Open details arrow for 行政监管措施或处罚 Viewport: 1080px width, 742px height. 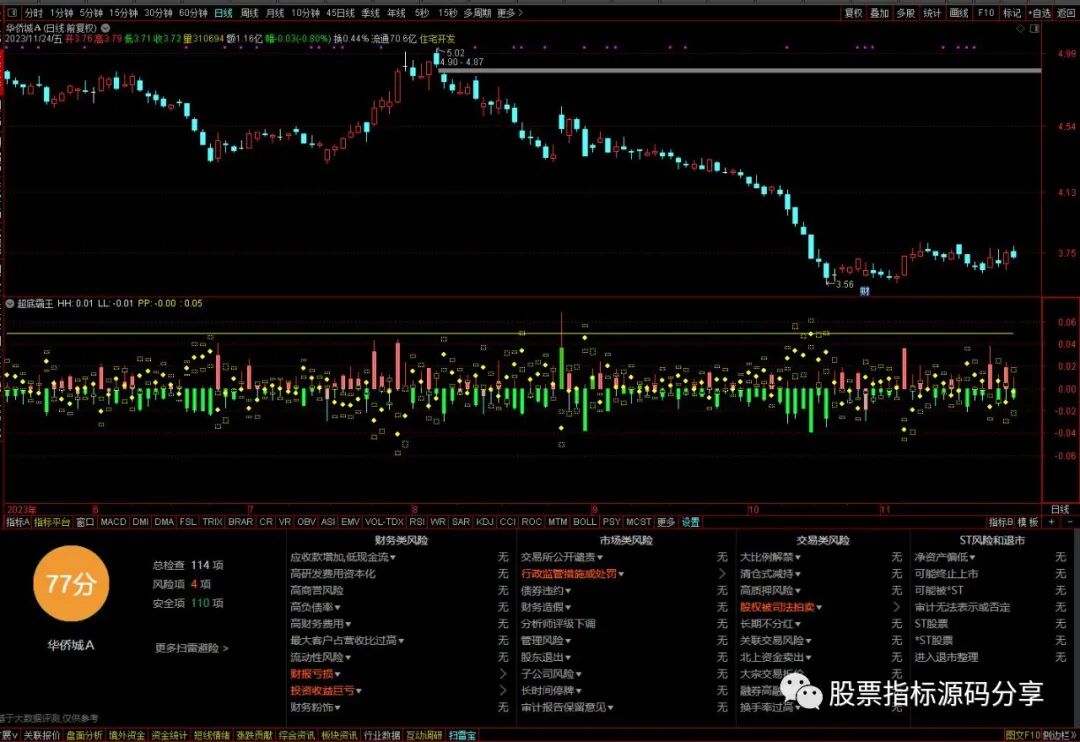[x=722, y=574]
